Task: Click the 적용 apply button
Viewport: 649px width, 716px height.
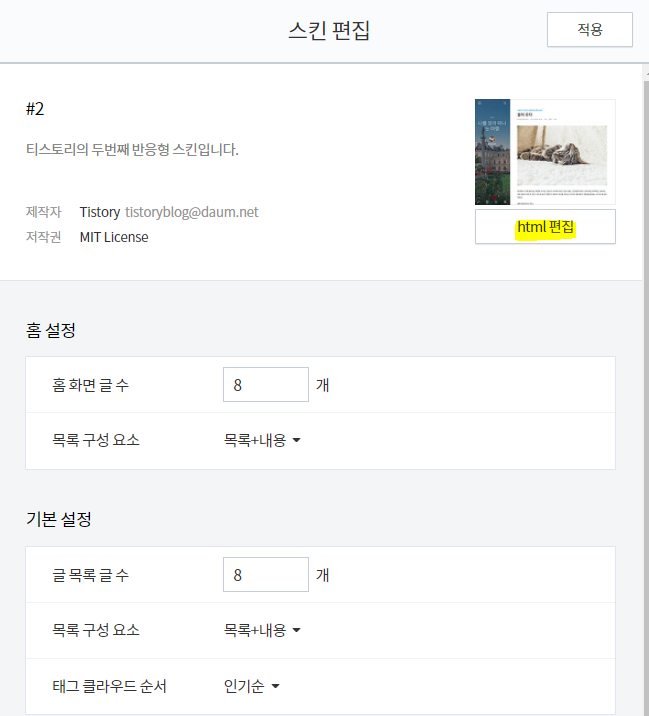Action: 590,30
